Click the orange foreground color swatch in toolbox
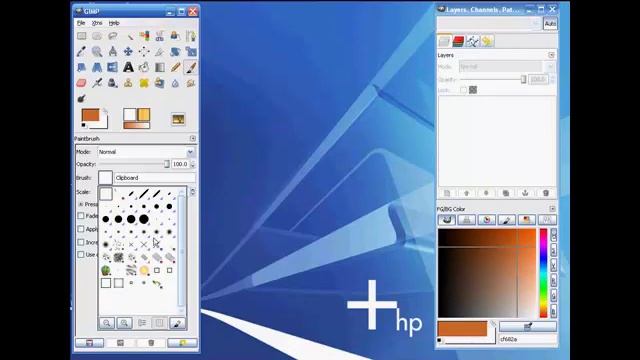 tap(90, 115)
